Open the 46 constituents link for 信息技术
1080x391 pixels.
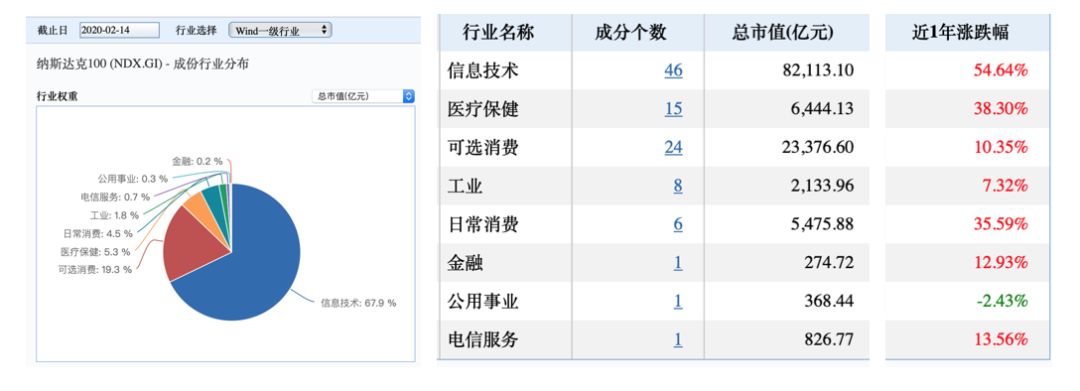point(673,70)
